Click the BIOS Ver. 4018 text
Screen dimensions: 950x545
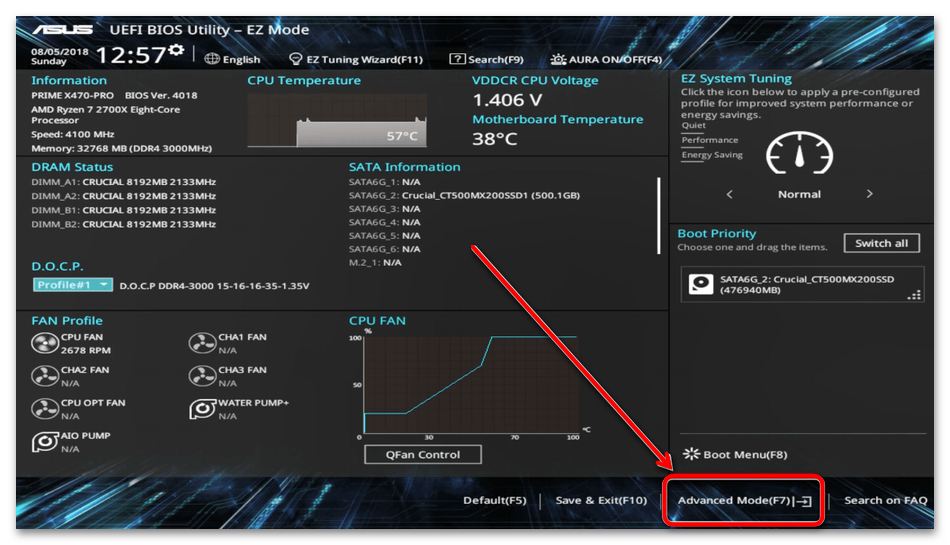(161, 95)
